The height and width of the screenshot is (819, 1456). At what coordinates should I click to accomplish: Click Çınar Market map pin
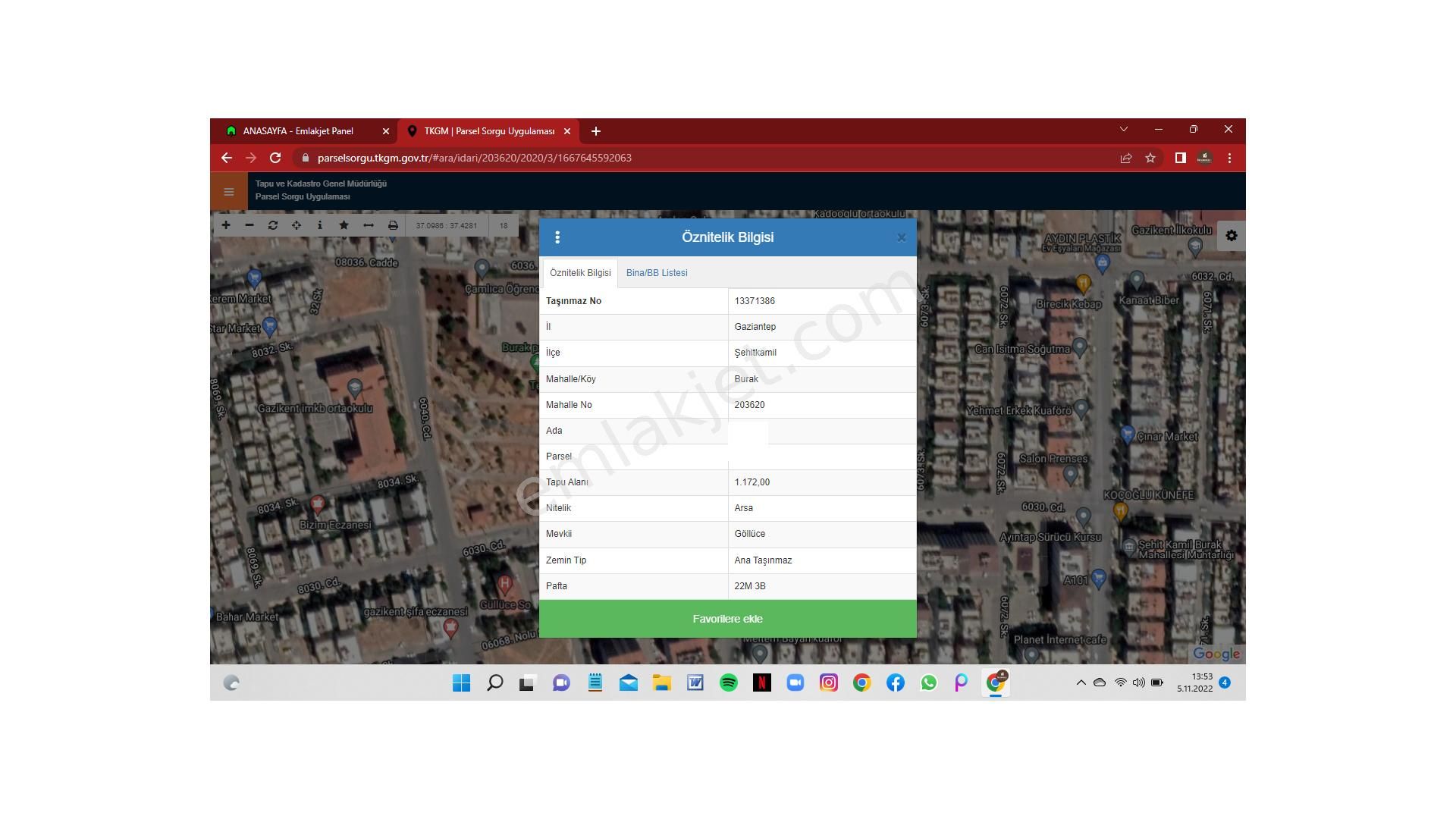pyautogui.click(x=1127, y=435)
